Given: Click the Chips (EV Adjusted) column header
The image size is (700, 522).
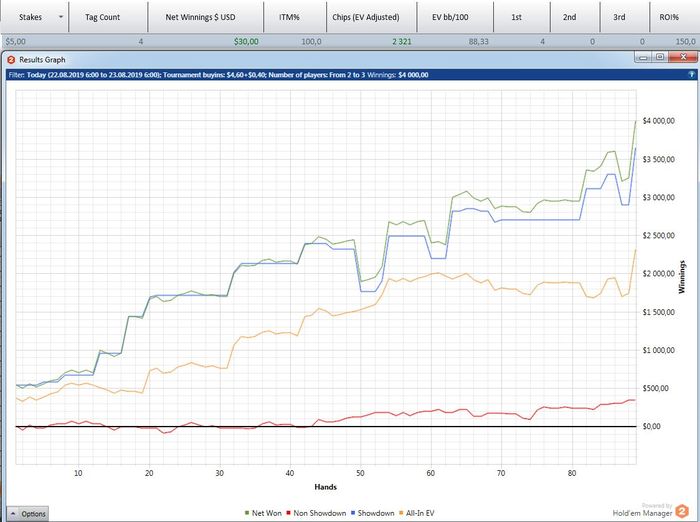Looking at the screenshot, I should 366,17.
